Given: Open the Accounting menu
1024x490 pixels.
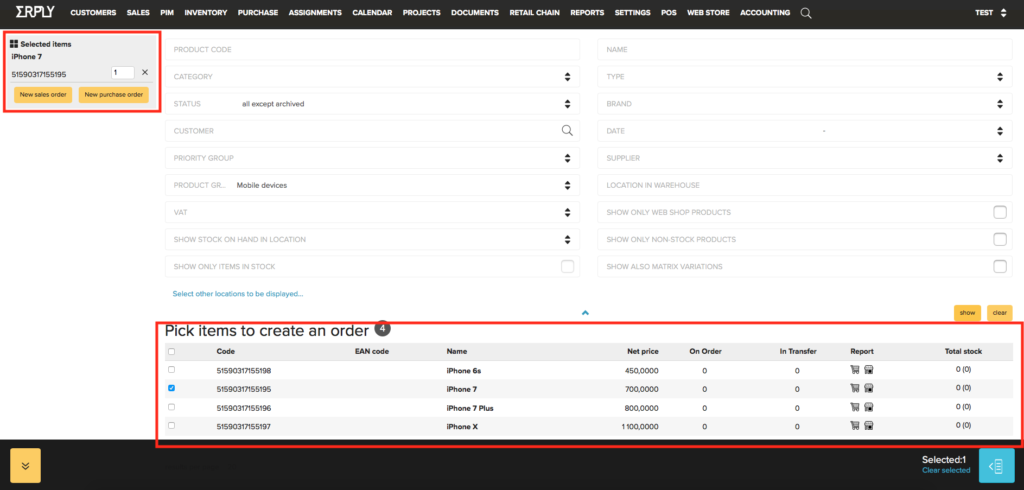Looking at the screenshot, I should 765,12.
